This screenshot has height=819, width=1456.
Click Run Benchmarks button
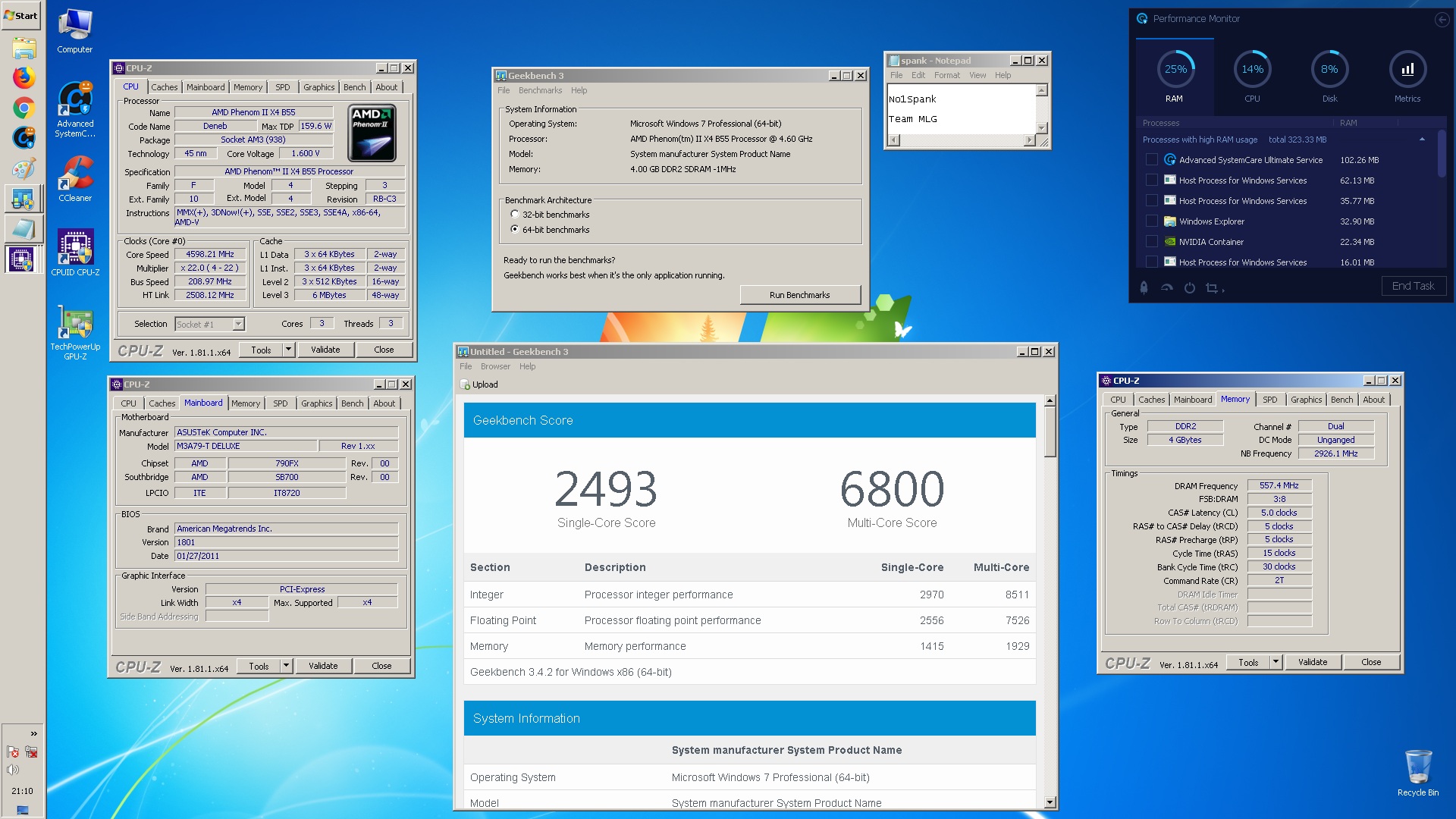tap(799, 295)
